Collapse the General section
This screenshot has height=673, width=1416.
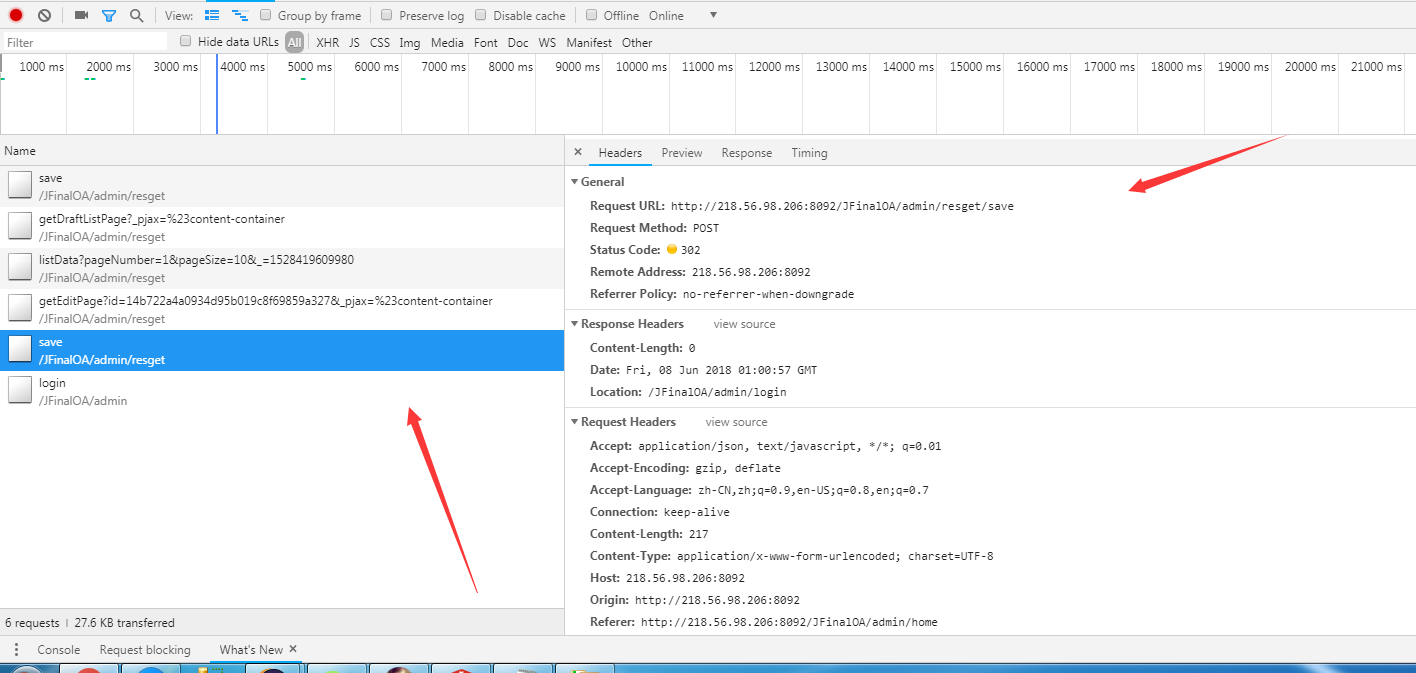click(x=575, y=182)
